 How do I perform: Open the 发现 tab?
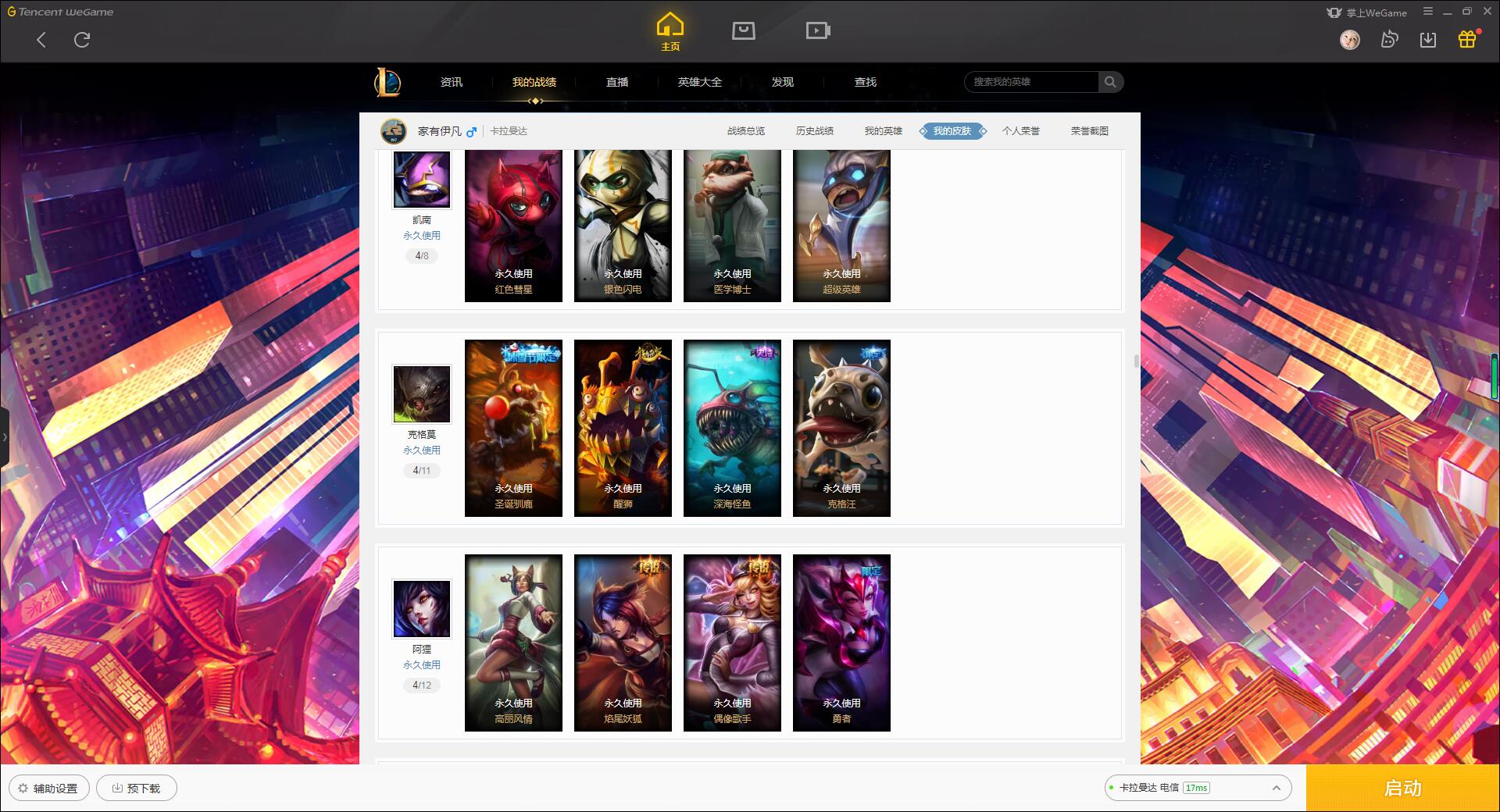pyautogui.click(x=783, y=82)
